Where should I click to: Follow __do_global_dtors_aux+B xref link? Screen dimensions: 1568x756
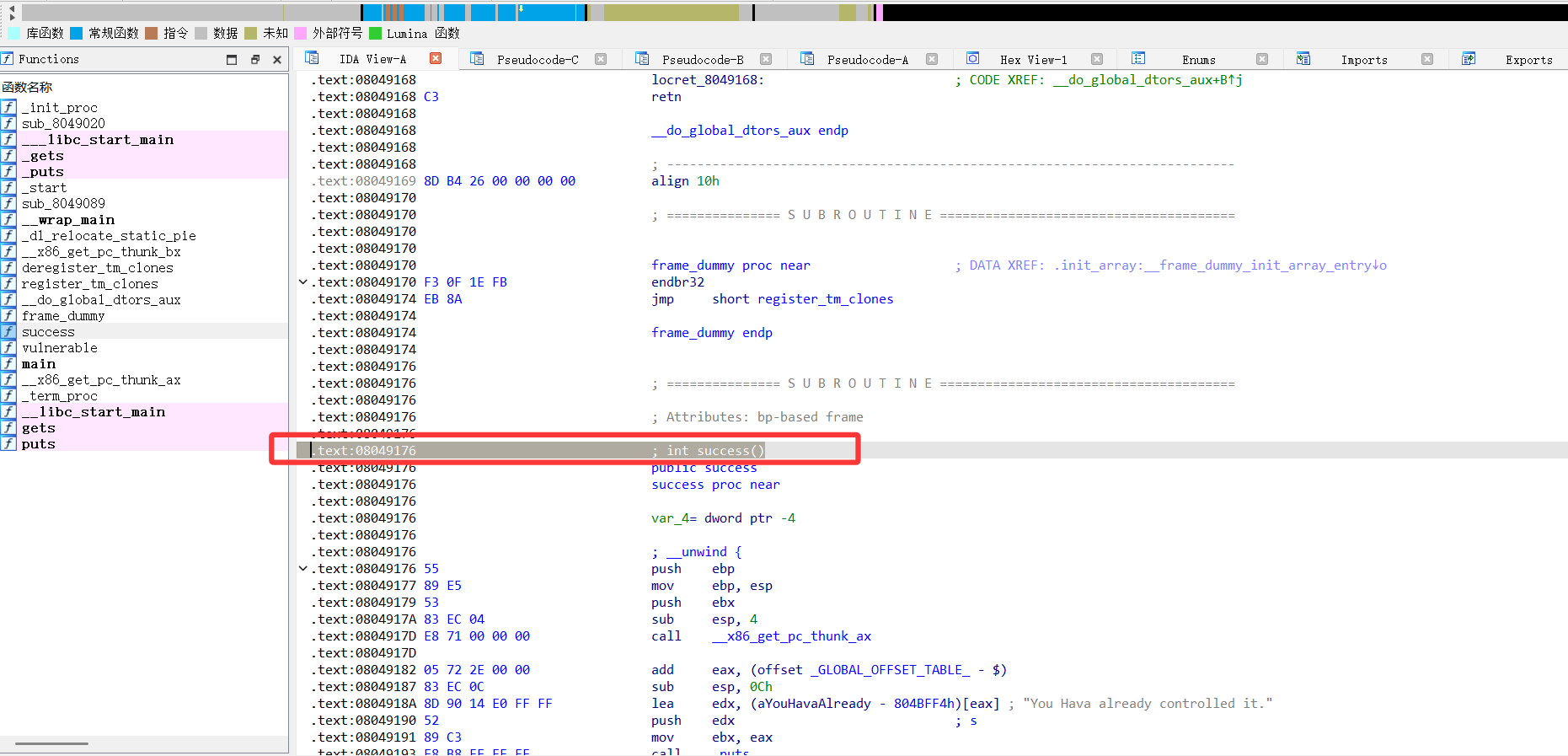tap(1148, 79)
